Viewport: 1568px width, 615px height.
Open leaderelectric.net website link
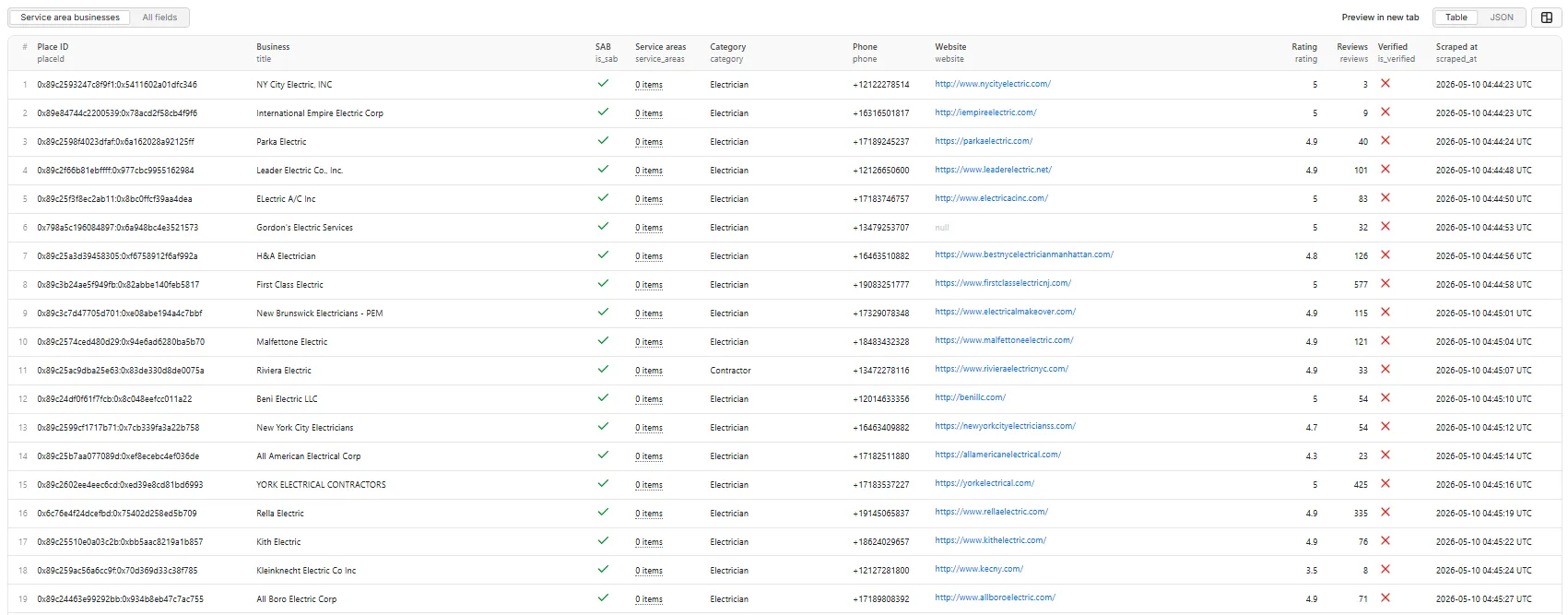click(993, 170)
